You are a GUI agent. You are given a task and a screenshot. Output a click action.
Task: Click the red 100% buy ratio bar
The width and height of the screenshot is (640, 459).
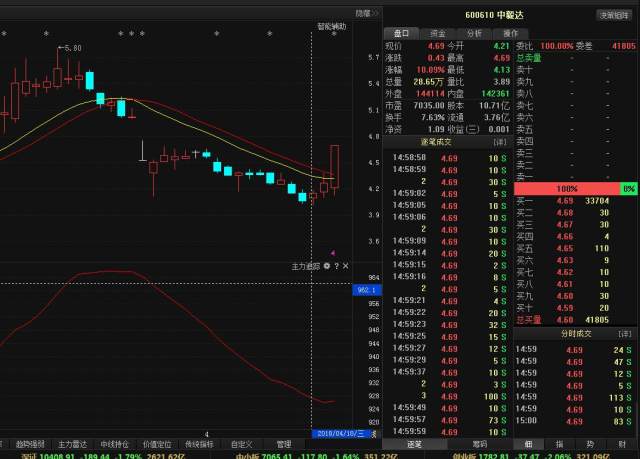567,188
